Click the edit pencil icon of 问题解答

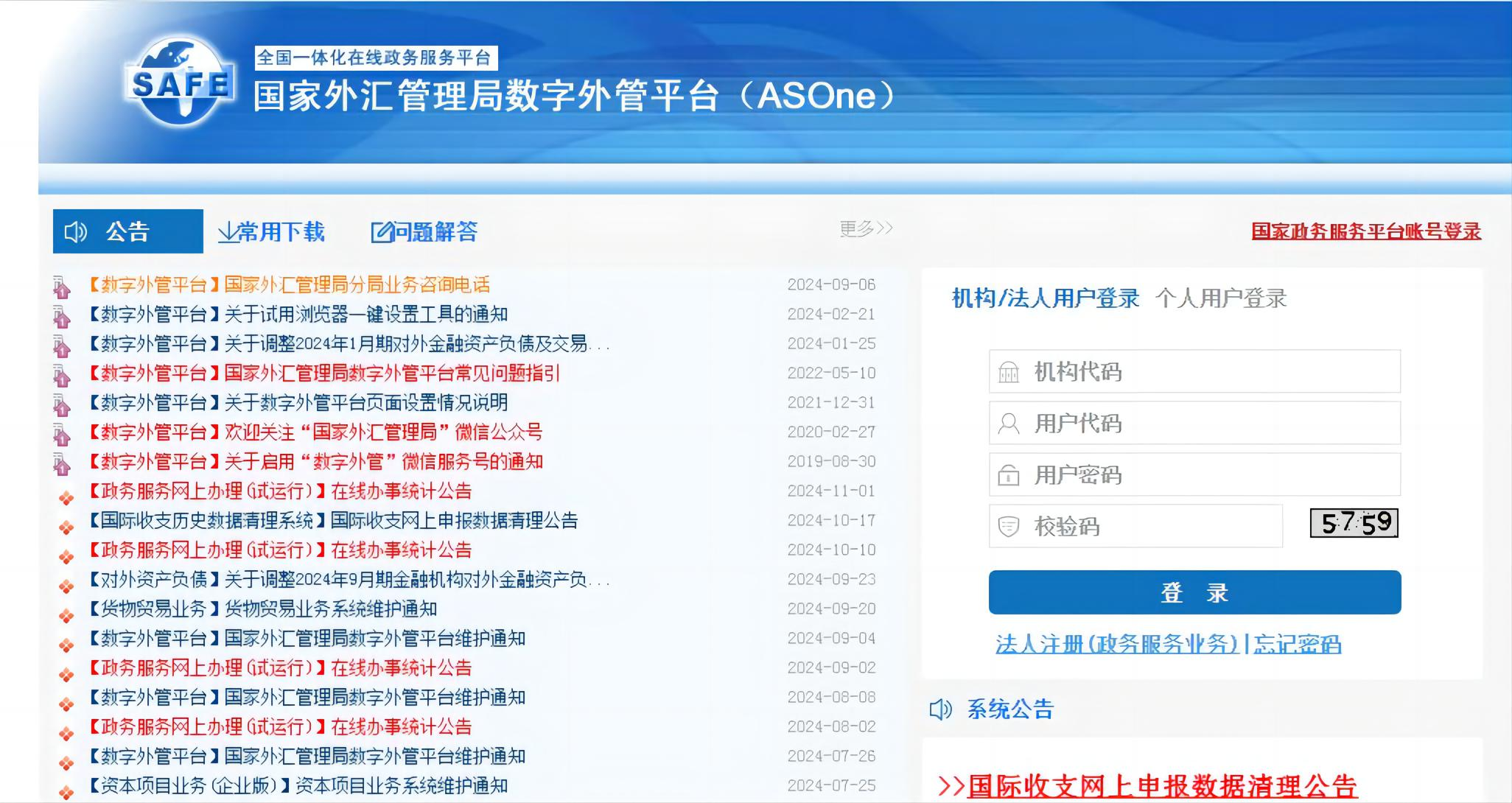click(382, 233)
